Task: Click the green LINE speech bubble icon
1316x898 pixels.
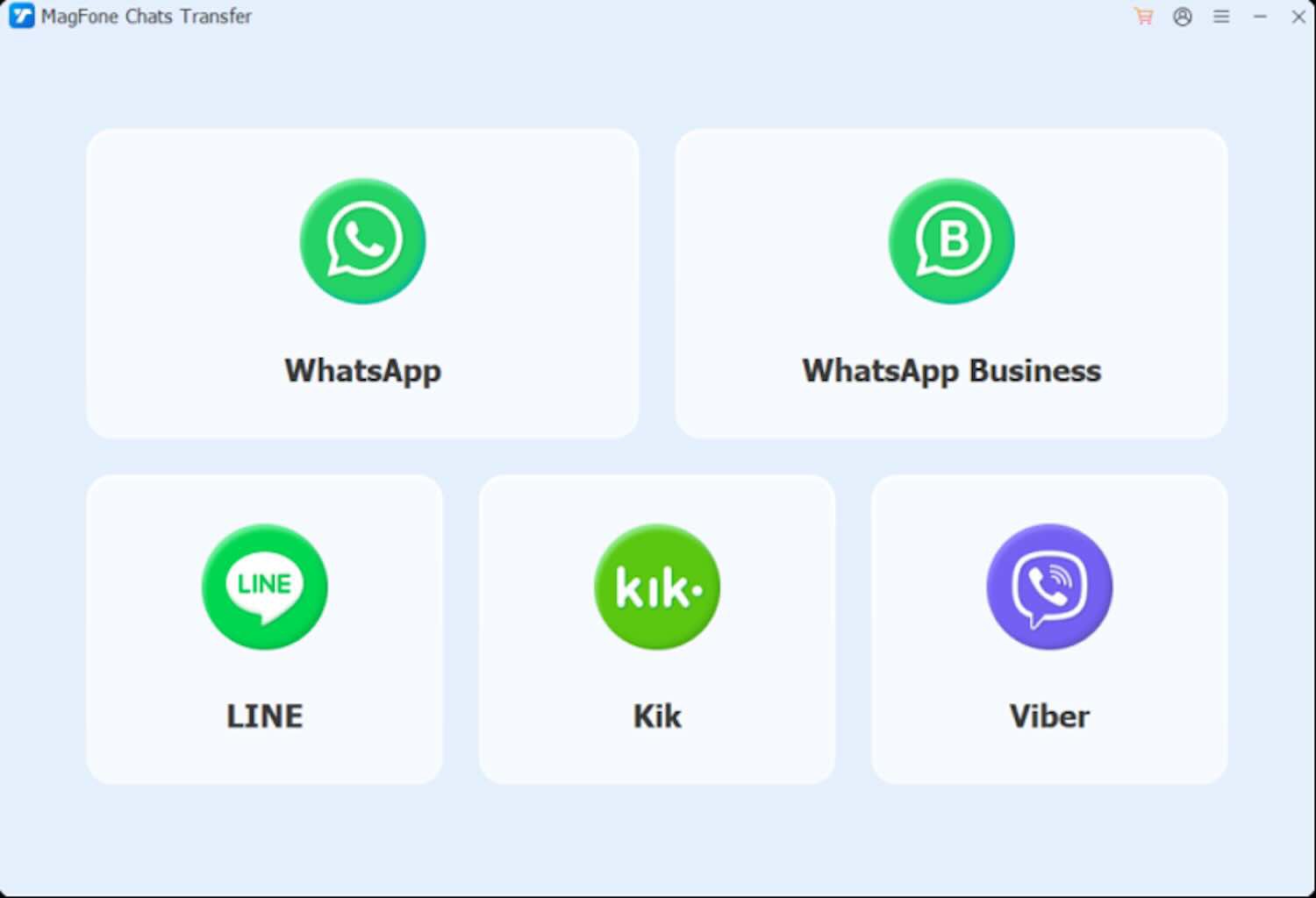Action: click(x=264, y=587)
